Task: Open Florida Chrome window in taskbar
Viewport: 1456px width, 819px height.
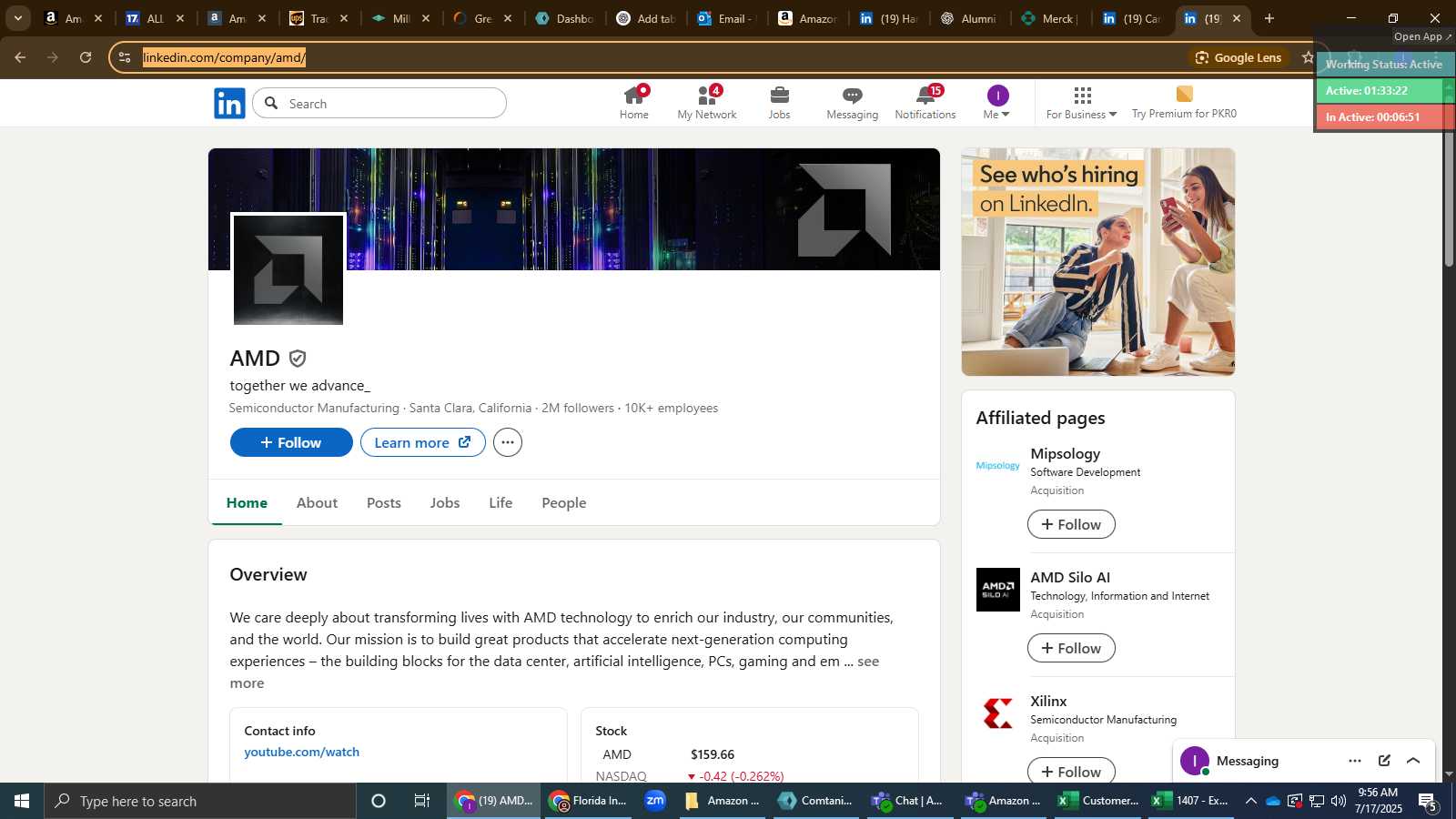Action: coord(589,801)
